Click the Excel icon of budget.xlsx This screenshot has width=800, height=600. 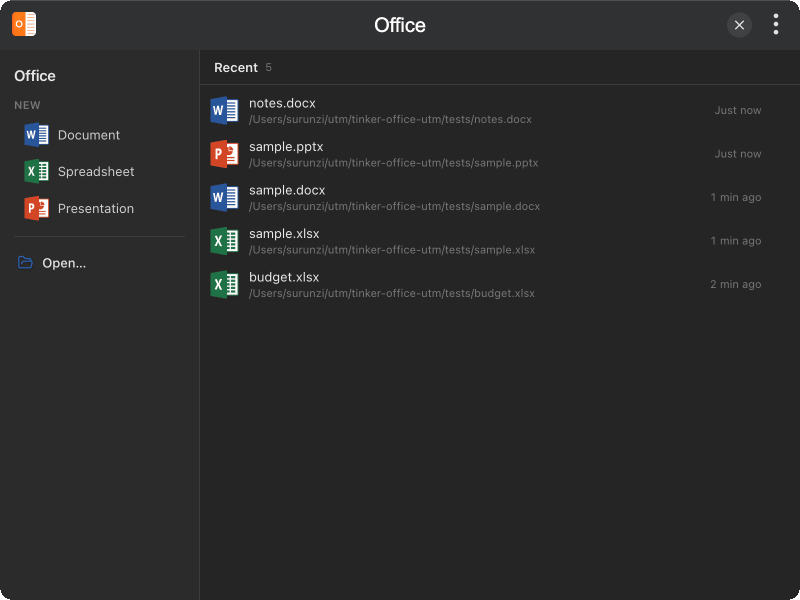(224, 284)
